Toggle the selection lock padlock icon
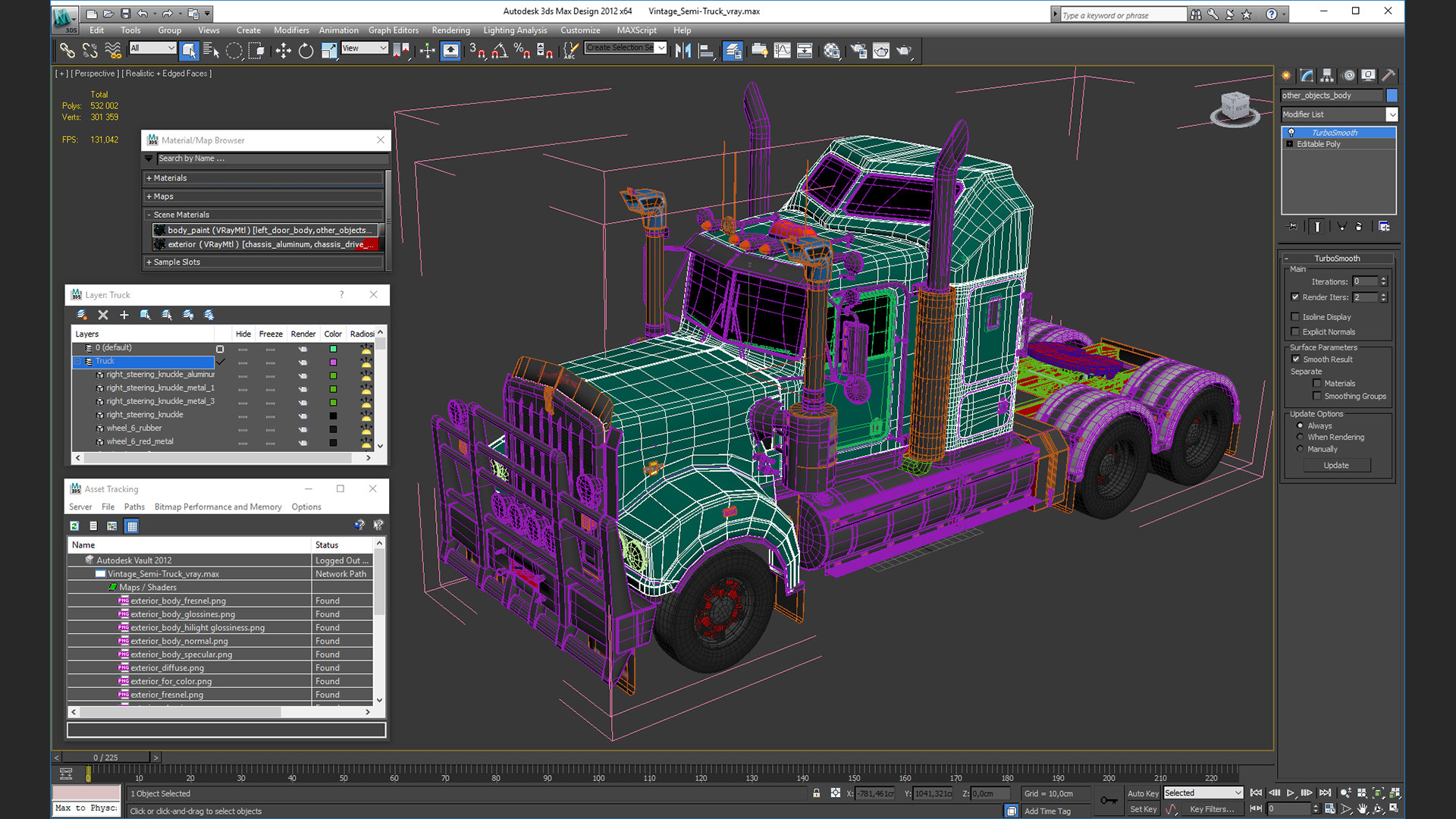 point(817,793)
